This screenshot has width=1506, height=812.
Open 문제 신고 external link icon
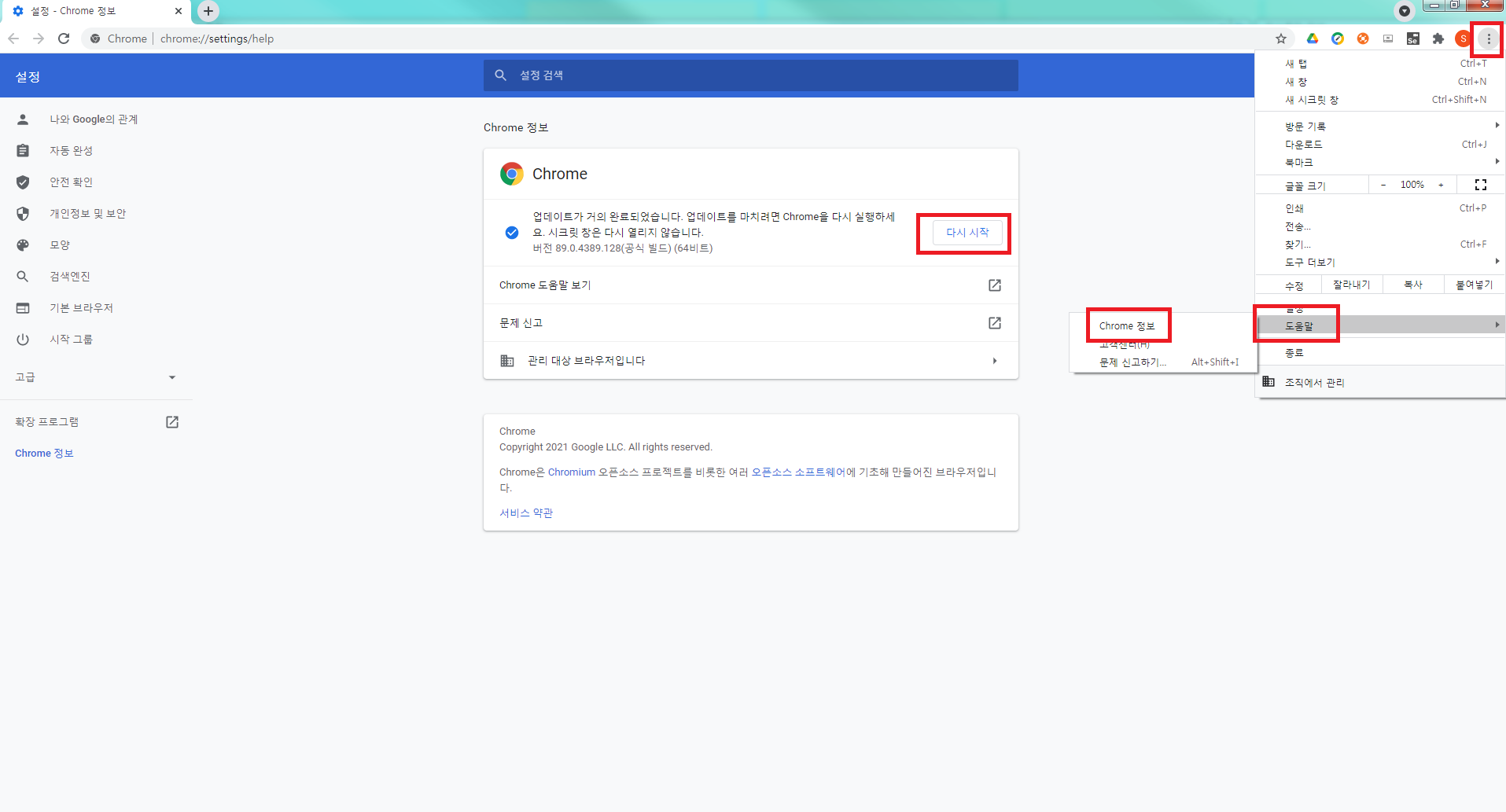995,323
